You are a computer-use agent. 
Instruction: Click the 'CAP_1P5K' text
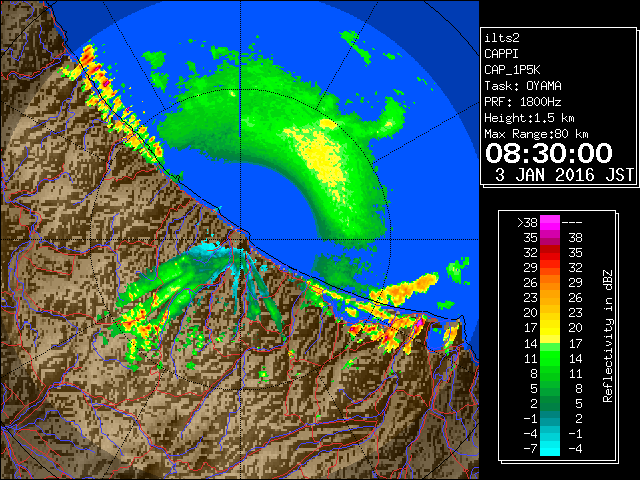pos(512,70)
